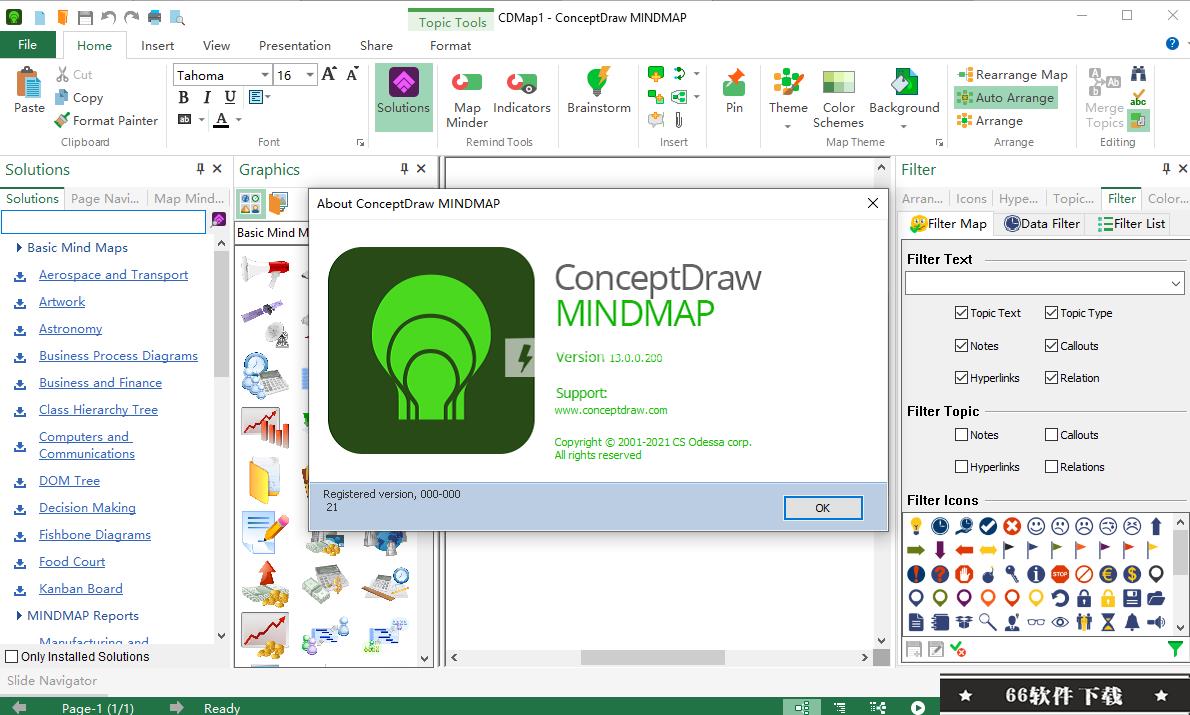Uncheck Callouts under Filter Text
The height and width of the screenshot is (715, 1190).
click(x=1051, y=345)
